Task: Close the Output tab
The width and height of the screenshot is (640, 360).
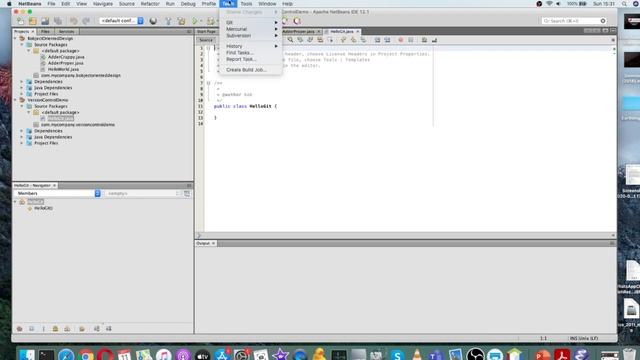Action: coord(213,243)
